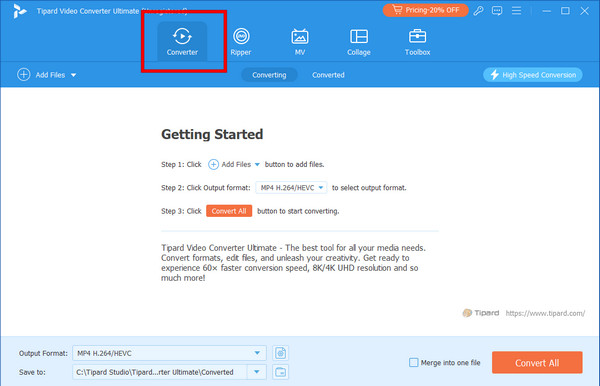Check Merge into one file
Image resolution: width=600 pixels, height=386 pixels.
coord(414,362)
